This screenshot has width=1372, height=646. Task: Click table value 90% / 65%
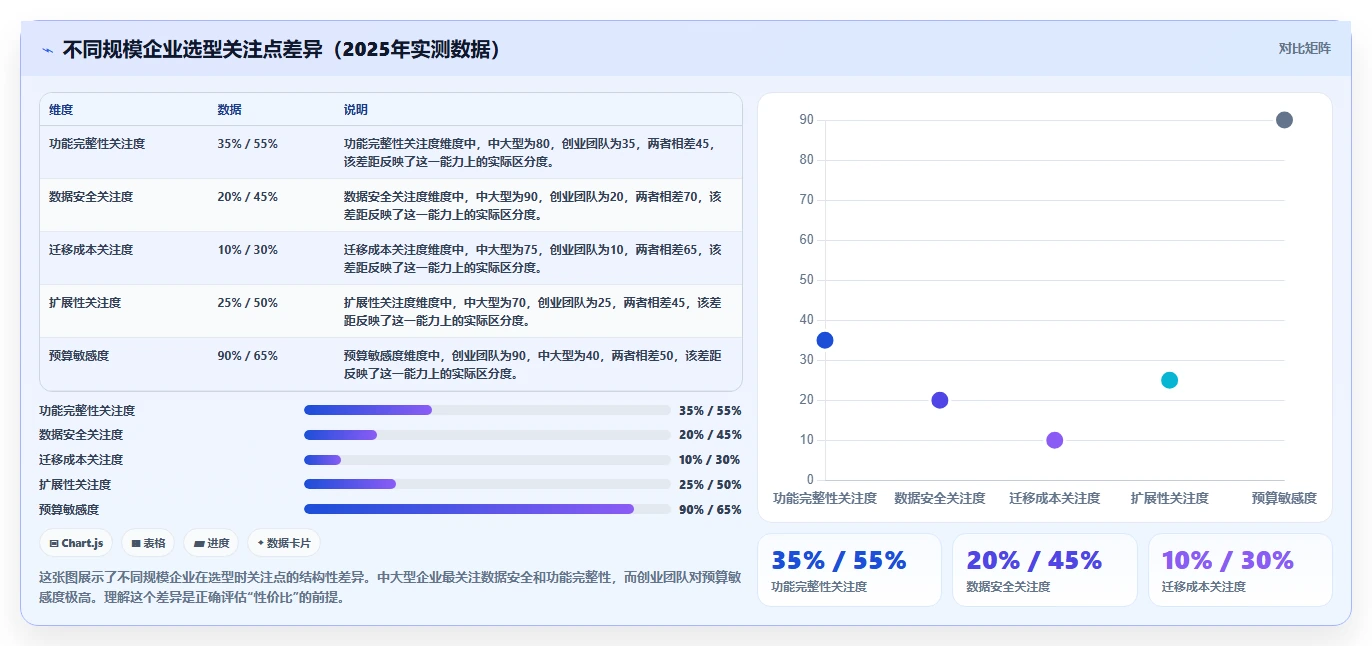pos(247,356)
